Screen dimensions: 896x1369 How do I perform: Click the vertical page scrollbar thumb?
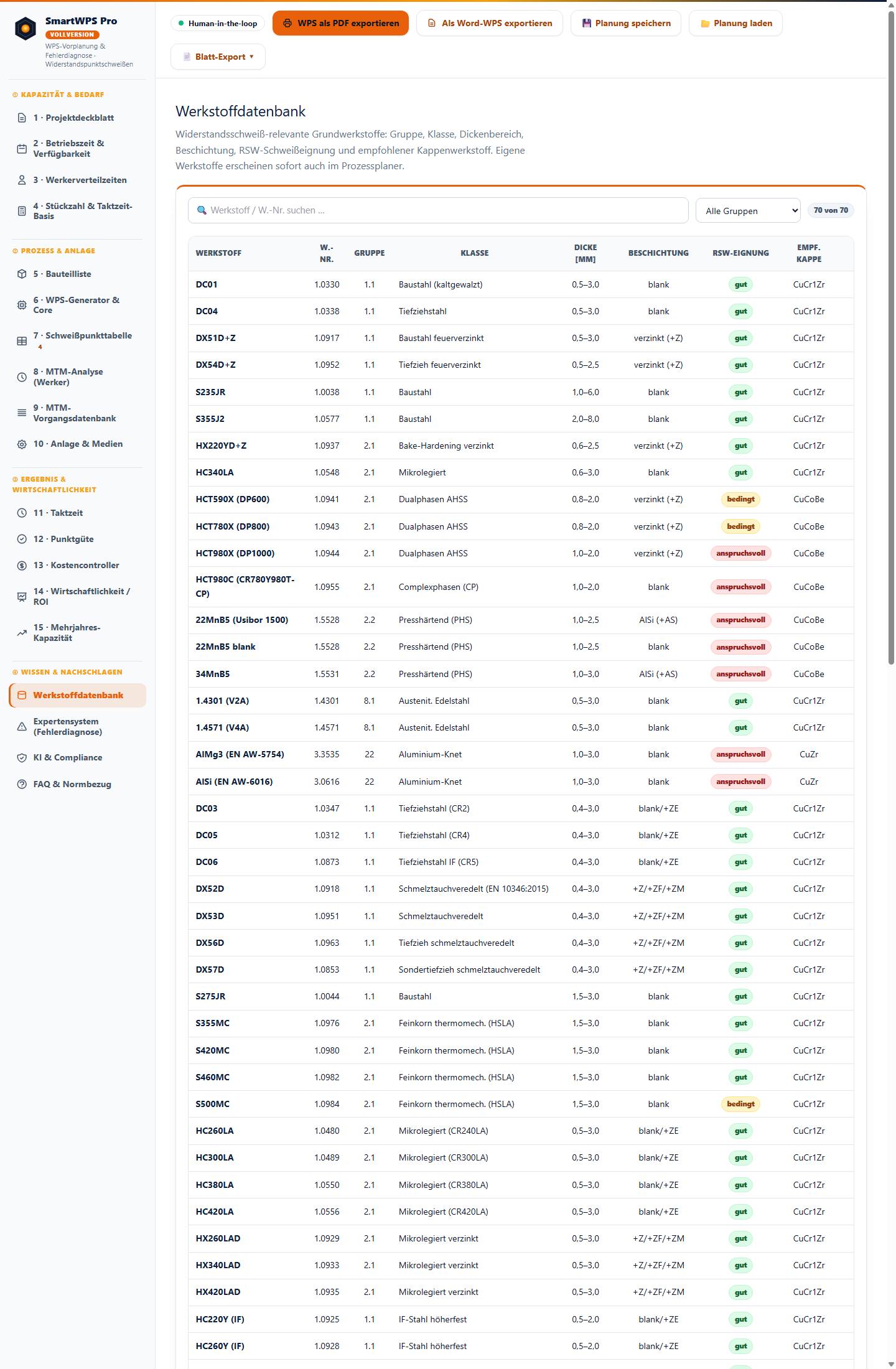(891, 336)
